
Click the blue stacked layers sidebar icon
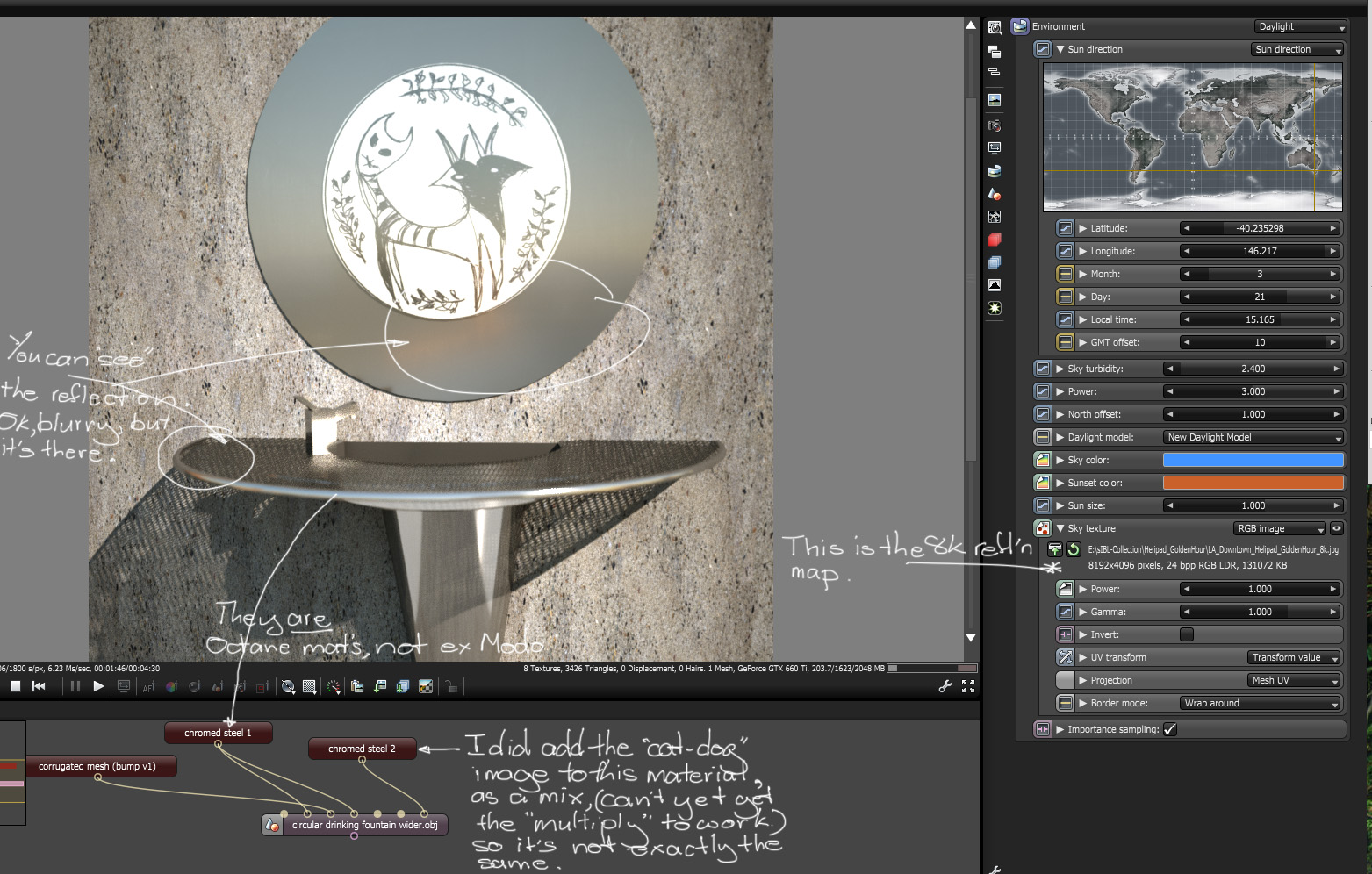pyautogui.click(x=995, y=262)
